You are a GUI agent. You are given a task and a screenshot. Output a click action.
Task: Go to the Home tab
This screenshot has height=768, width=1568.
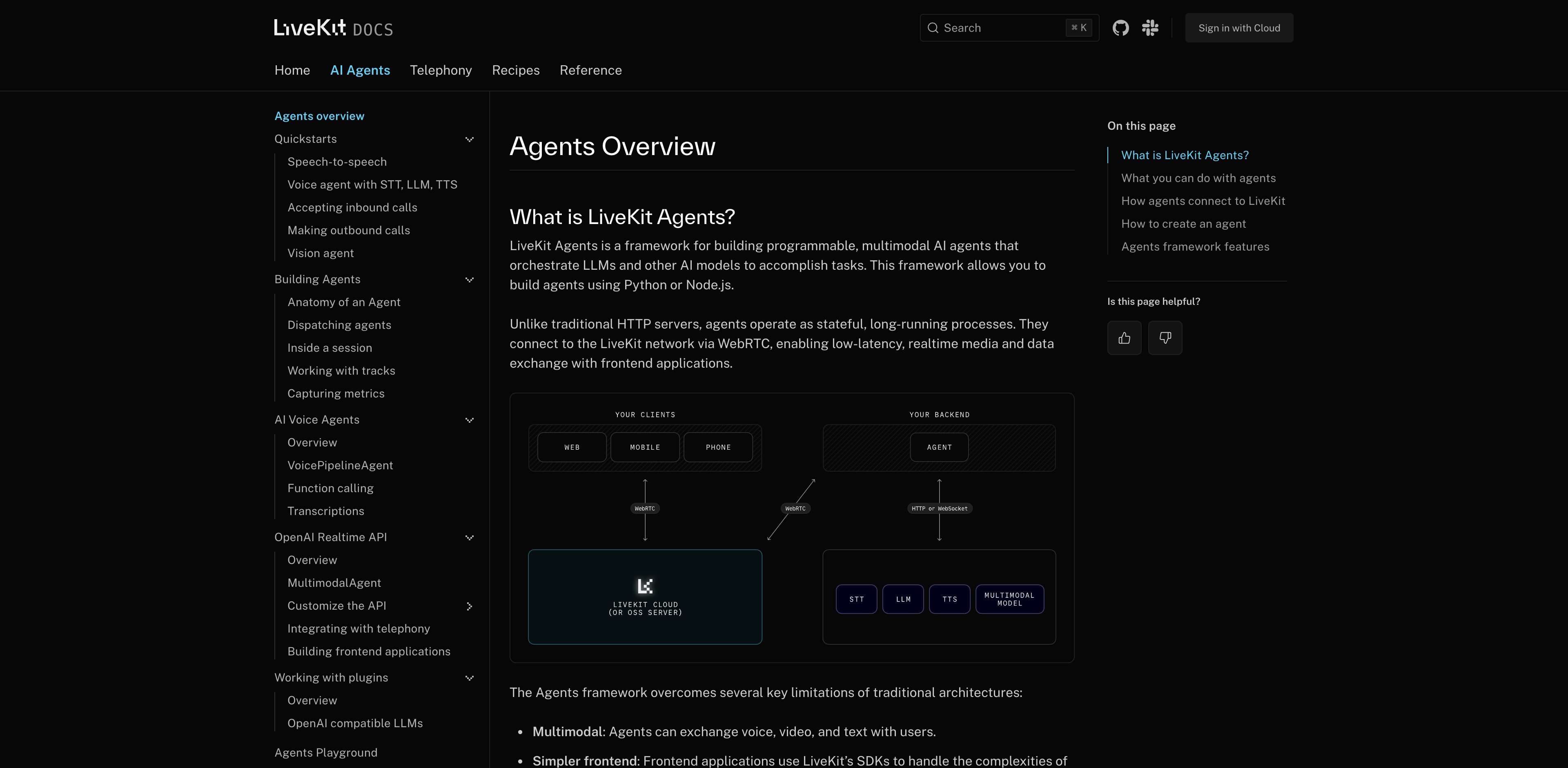[292, 70]
